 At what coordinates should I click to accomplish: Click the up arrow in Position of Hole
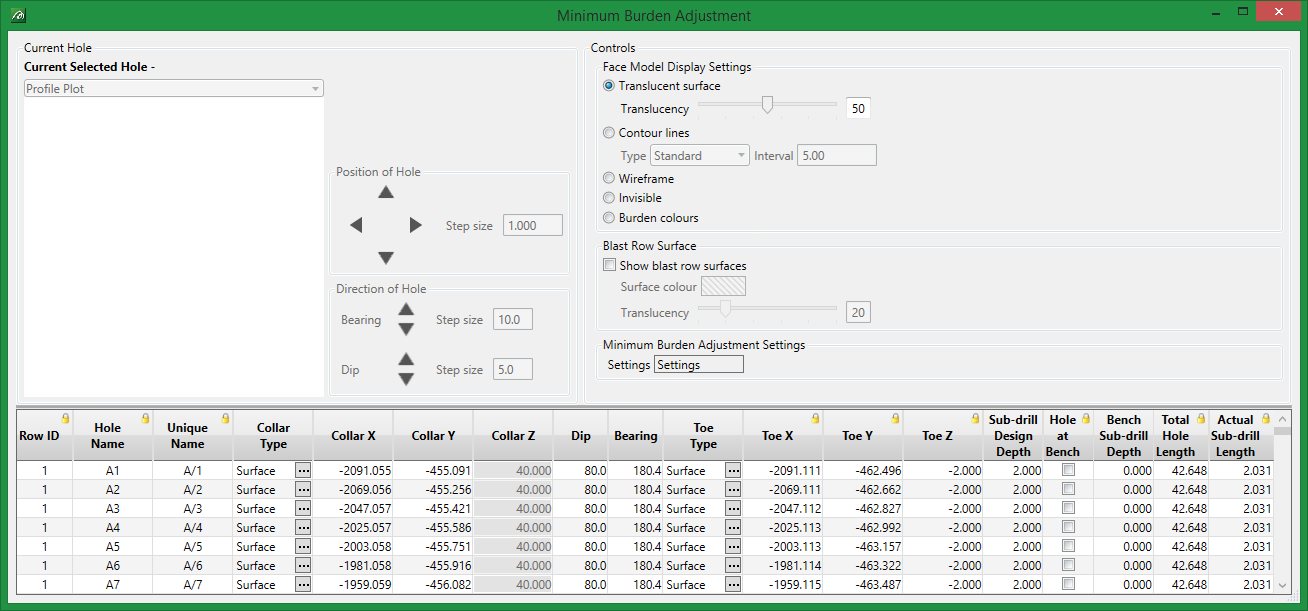(385, 193)
